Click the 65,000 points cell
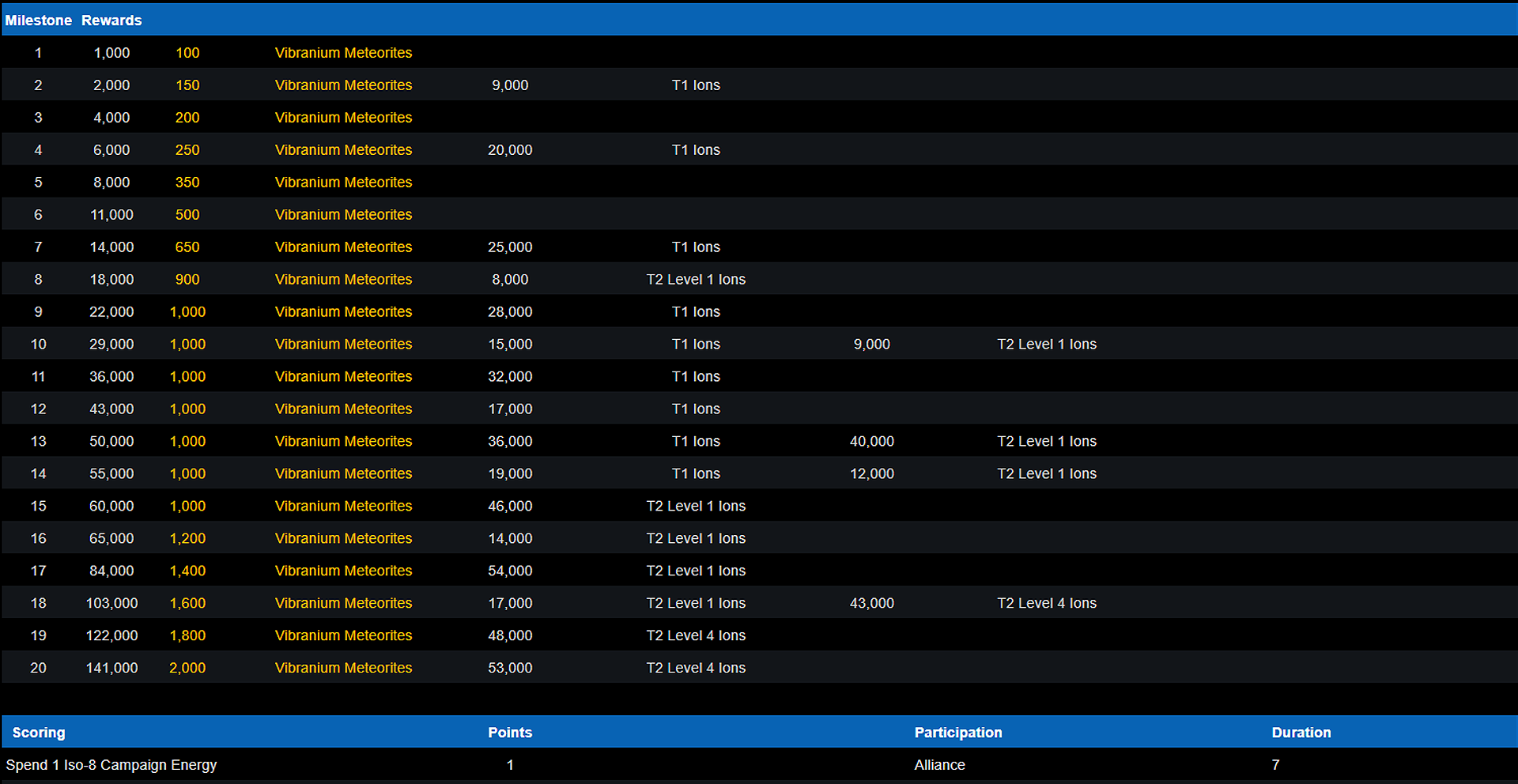 tap(111, 539)
